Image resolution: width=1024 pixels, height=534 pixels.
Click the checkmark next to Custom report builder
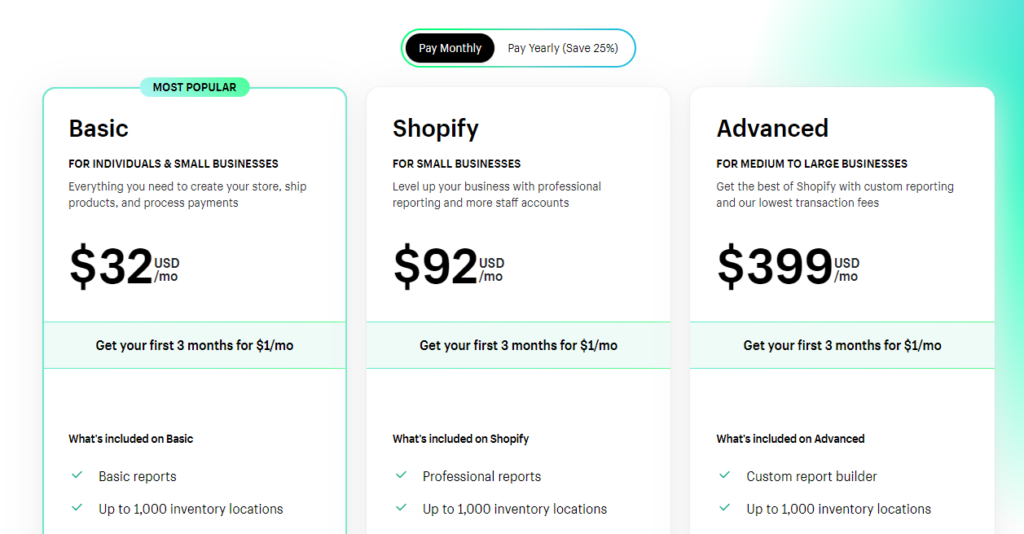point(725,475)
